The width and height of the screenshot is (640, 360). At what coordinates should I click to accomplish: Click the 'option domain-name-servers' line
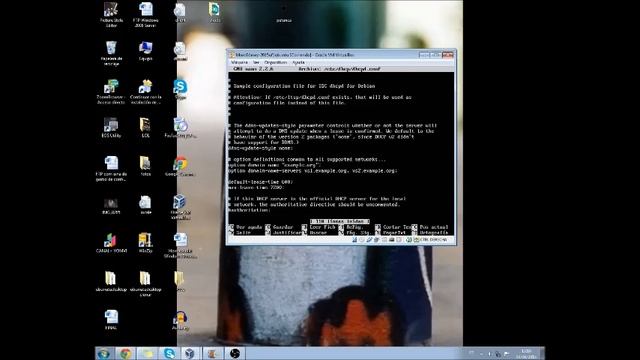point(313,171)
